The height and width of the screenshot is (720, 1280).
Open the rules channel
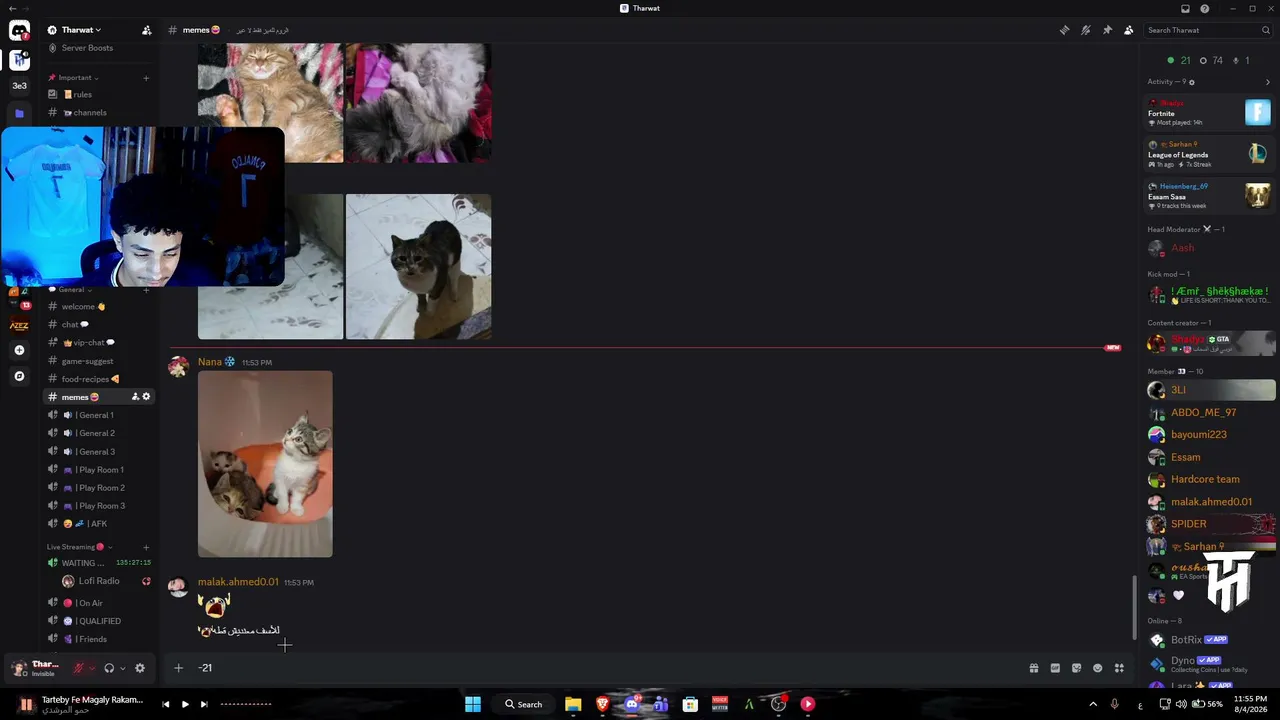click(x=99, y=95)
